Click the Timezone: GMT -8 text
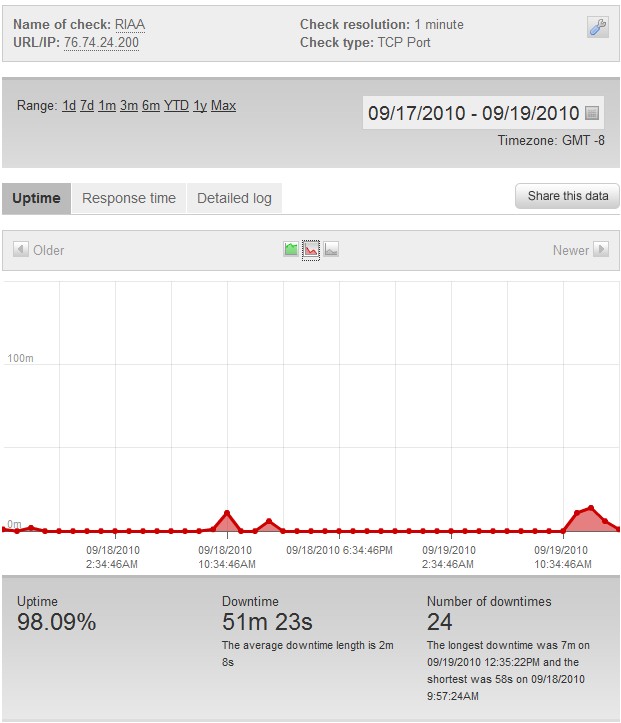This screenshot has height=723, width=621. click(x=551, y=140)
